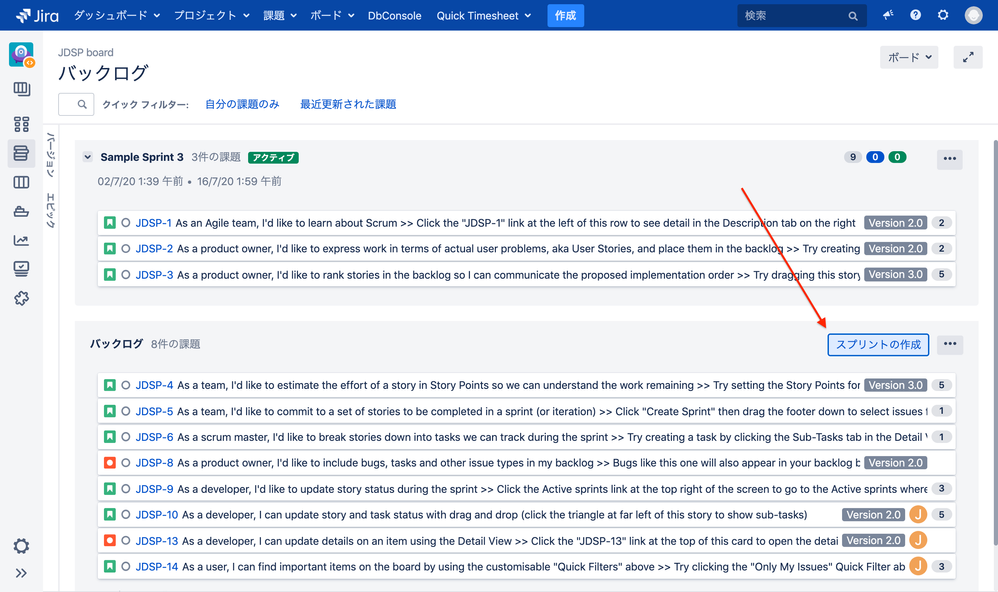Open the four-squares sidebar icon
Screen dimensions: 998x592
(x=21, y=123)
